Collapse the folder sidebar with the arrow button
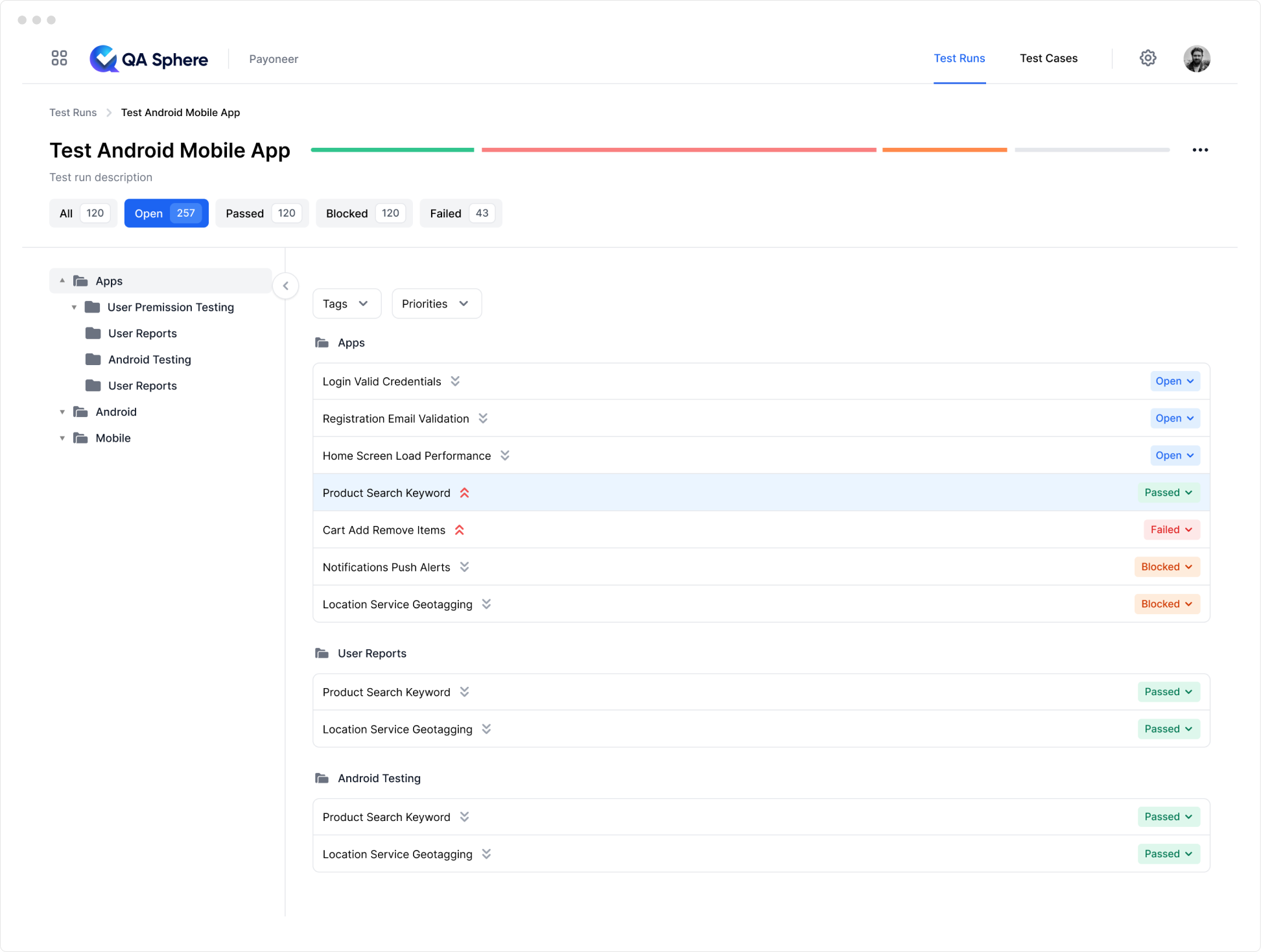The height and width of the screenshot is (952, 1261). pyautogui.click(x=285, y=286)
